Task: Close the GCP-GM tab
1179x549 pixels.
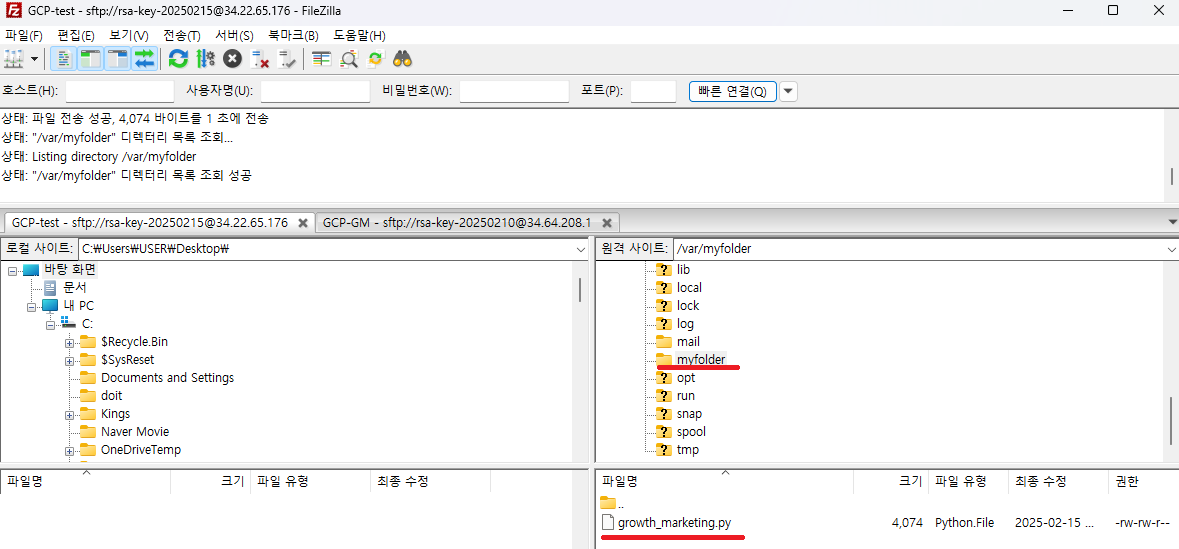Action: [606, 223]
